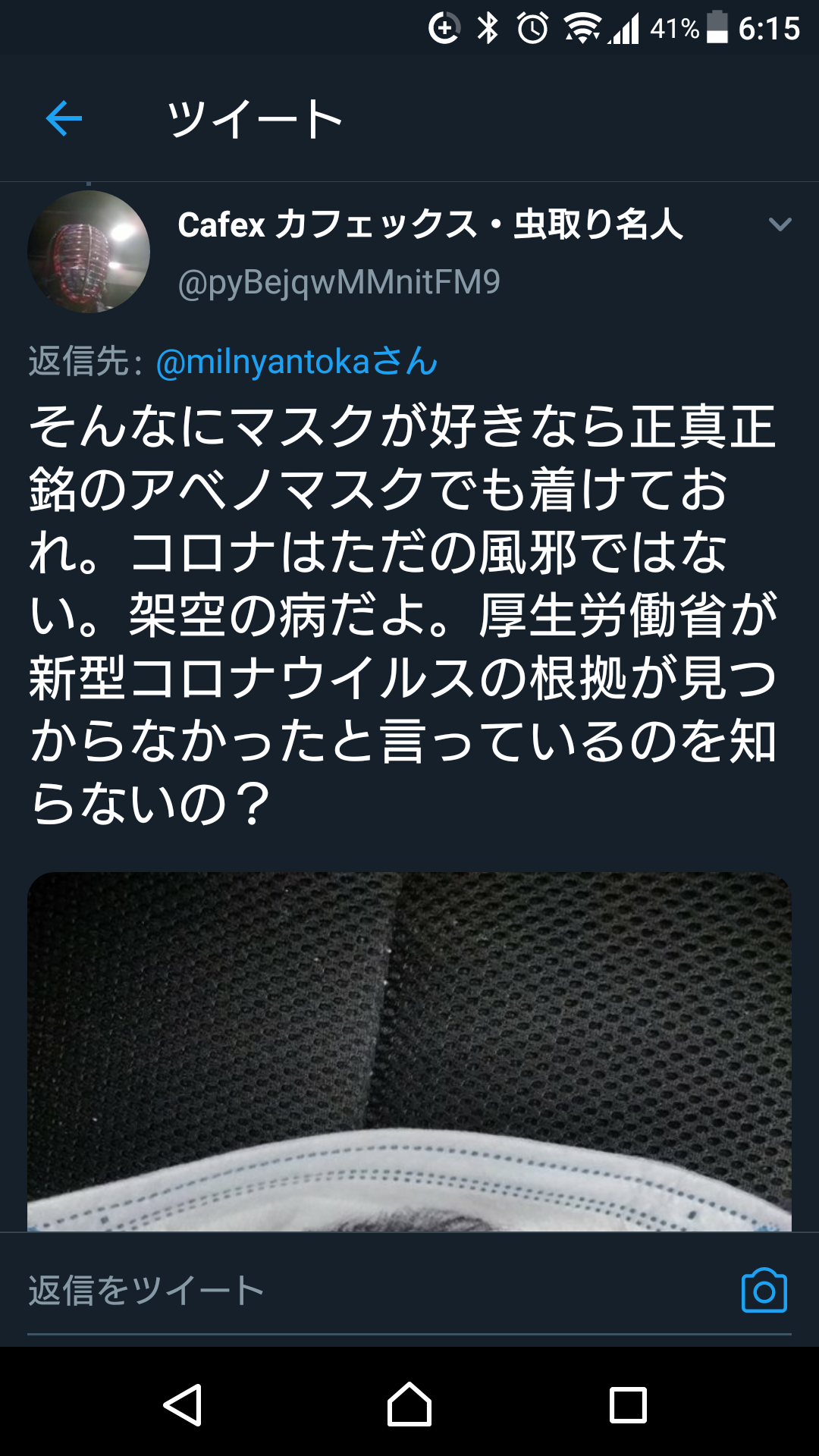Image resolution: width=819 pixels, height=1456 pixels.
Task: Tap the camera icon in reply bar
Action: click(764, 1289)
